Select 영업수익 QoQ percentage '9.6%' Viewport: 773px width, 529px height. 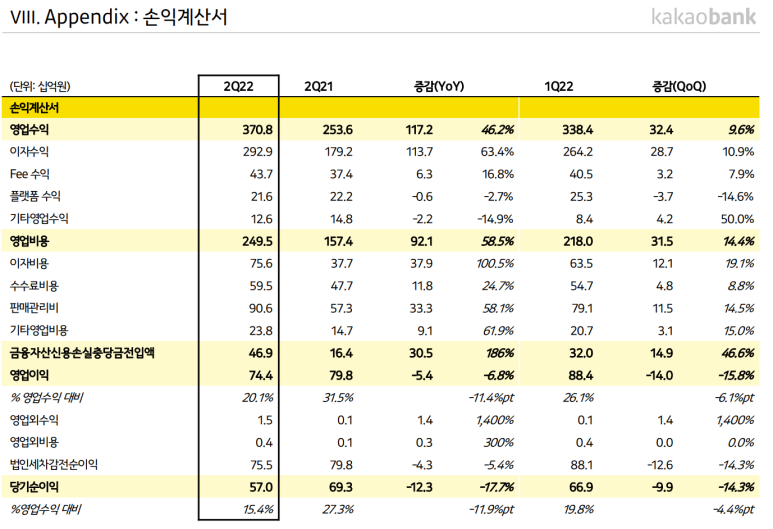[x=741, y=130]
